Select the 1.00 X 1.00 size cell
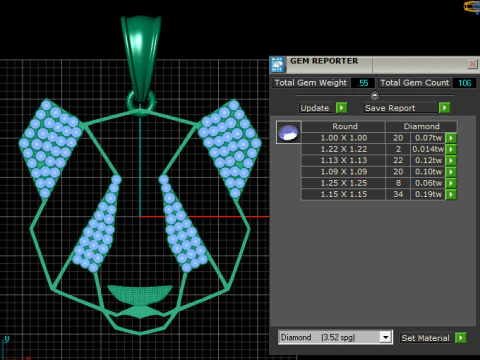The image size is (480, 360). pos(344,138)
